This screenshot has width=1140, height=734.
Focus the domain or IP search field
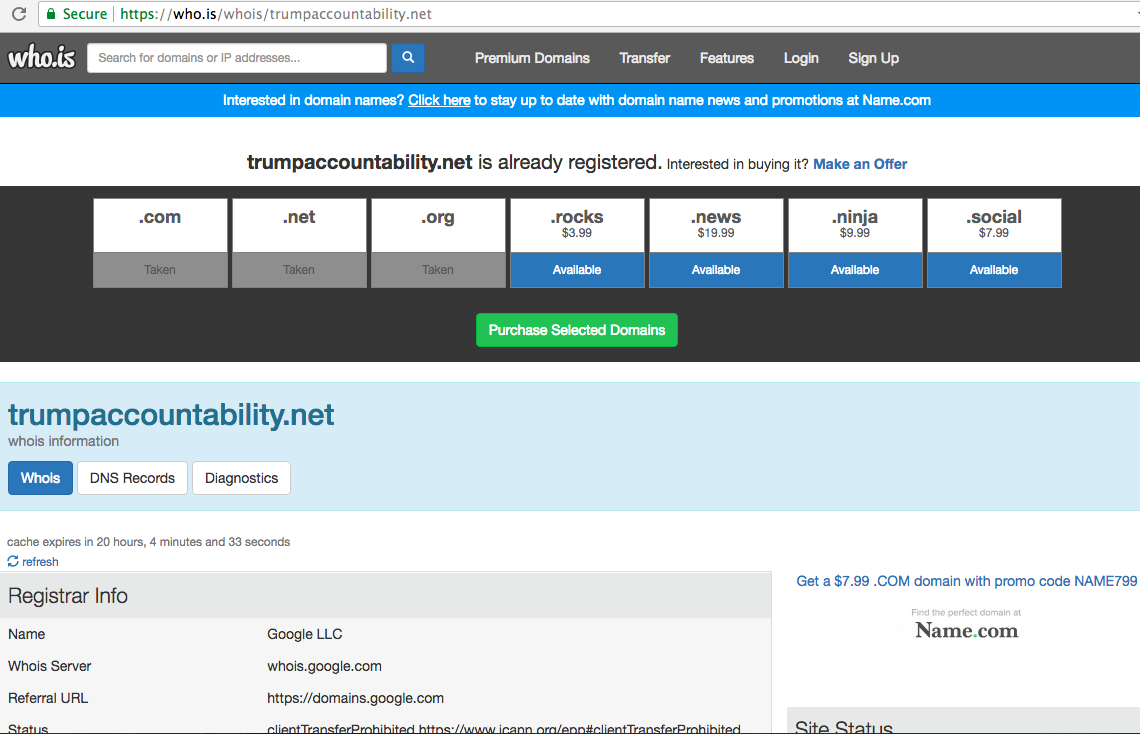pyautogui.click(x=237, y=57)
